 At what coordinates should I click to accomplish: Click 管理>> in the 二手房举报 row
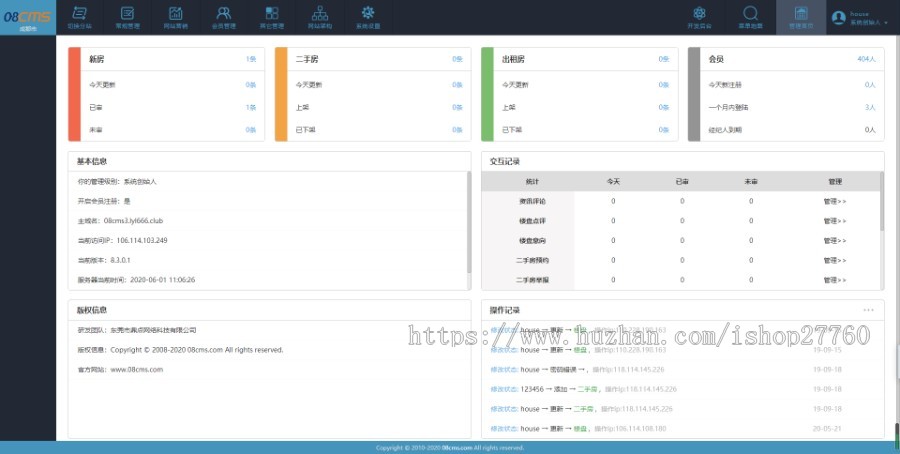(835, 280)
